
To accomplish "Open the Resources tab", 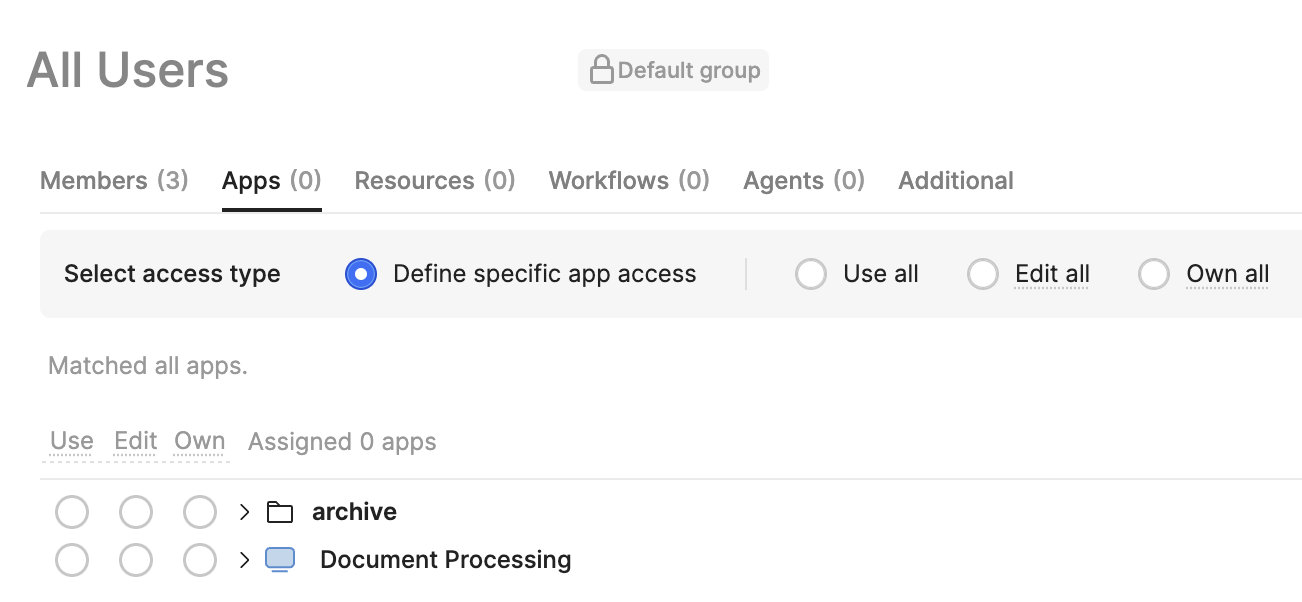I will (434, 181).
